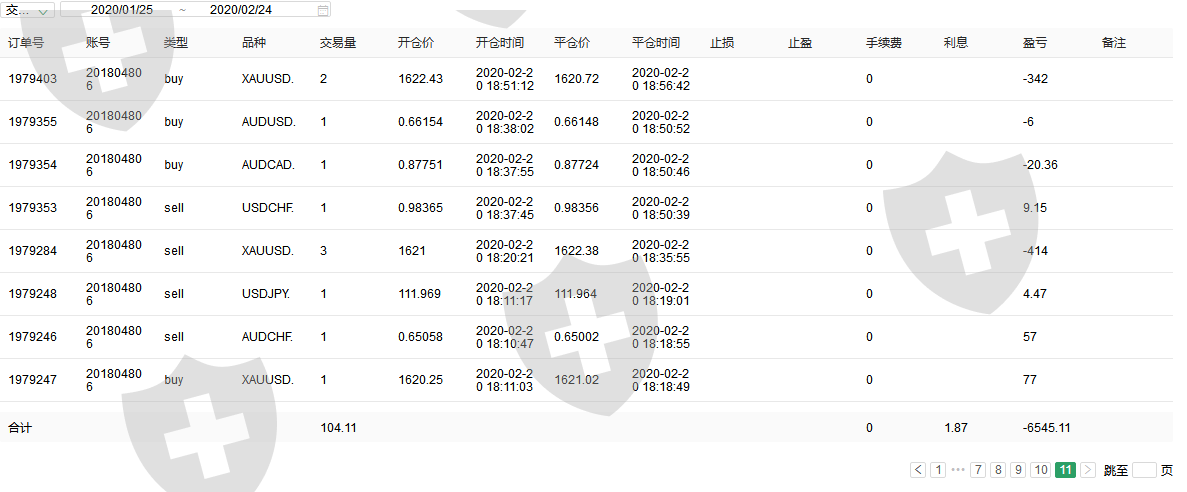The height and width of the screenshot is (492, 1187).
Task: Jump to page 1
Action: (x=938, y=470)
